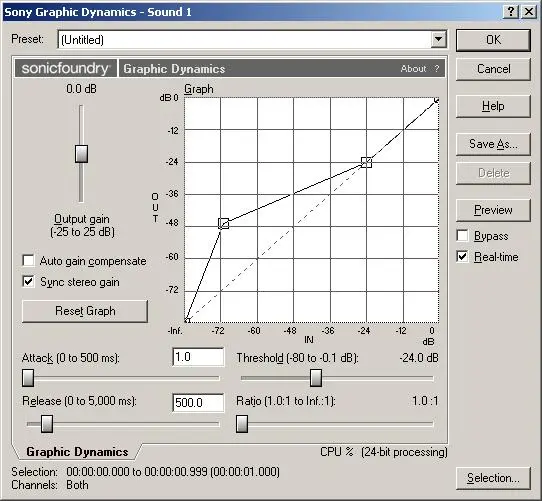Open the Preset dropdown arrow
The height and width of the screenshot is (501, 542).
pyautogui.click(x=438, y=39)
